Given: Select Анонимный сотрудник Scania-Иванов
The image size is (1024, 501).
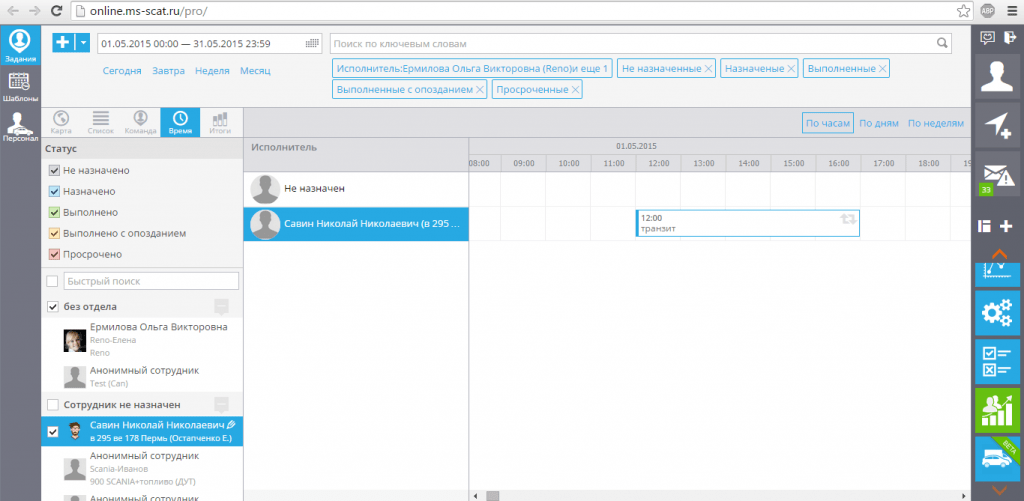Looking at the screenshot, I should pos(142,468).
